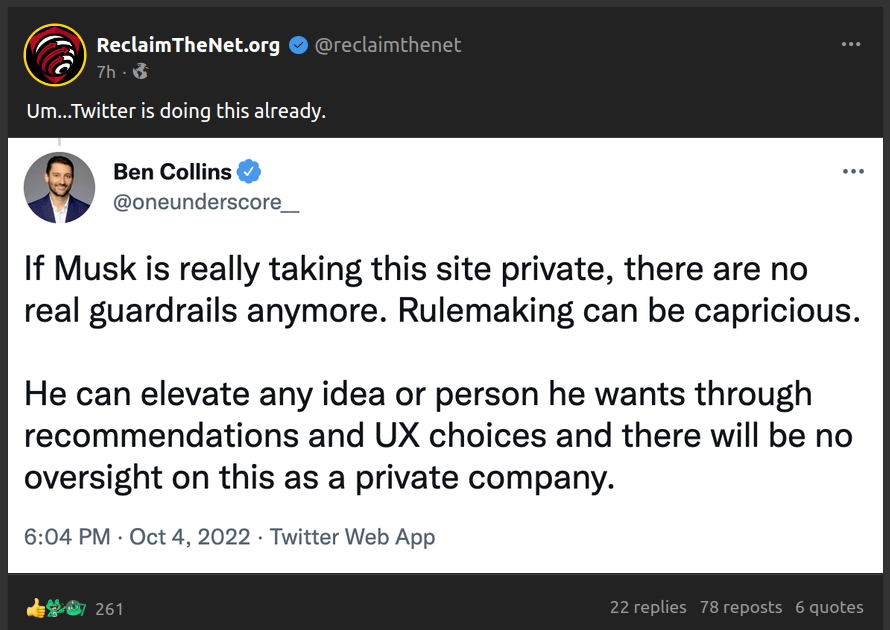The width and height of the screenshot is (890, 630).
Task: Click the Twitter Web App source label
Action: tap(352, 537)
